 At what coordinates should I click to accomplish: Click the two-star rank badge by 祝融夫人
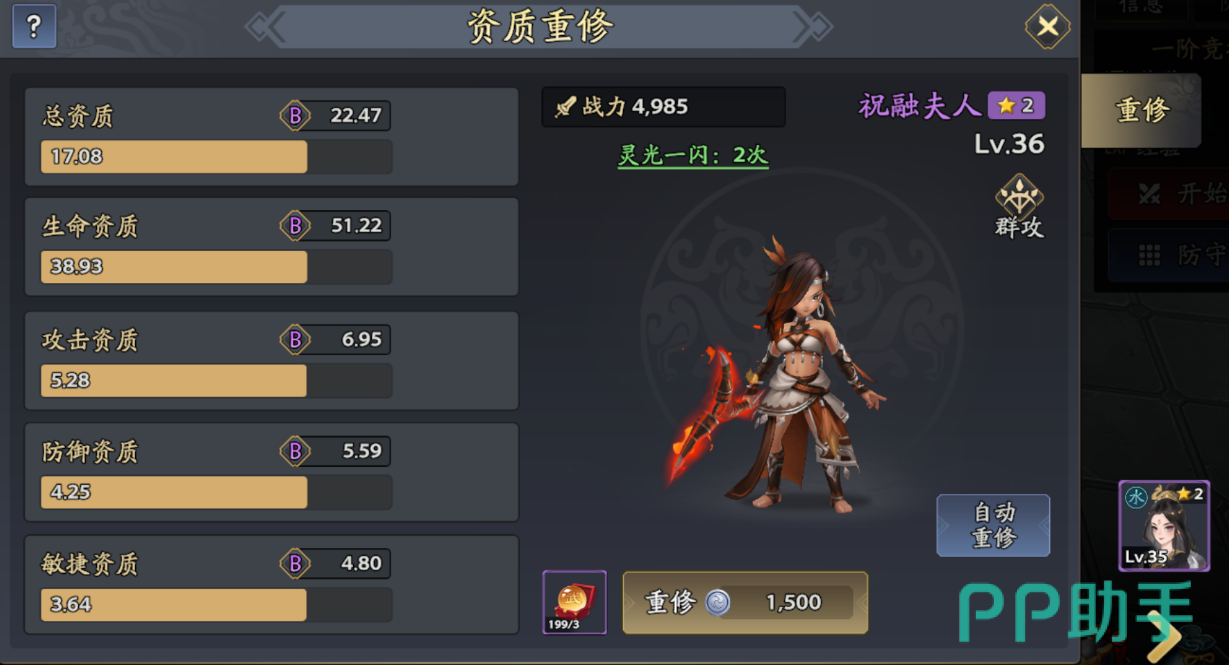point(1016,105)
